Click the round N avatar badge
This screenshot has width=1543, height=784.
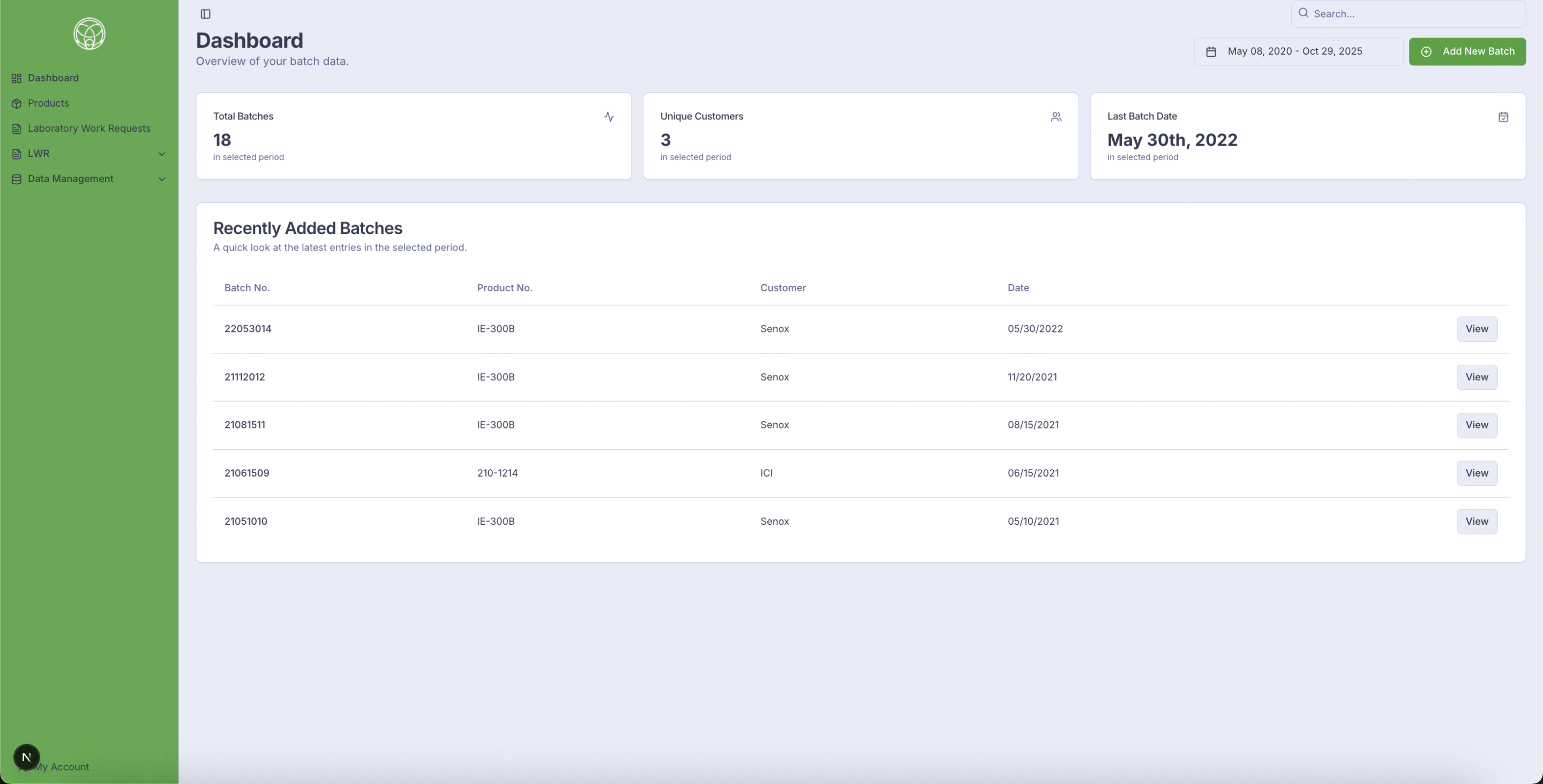click(x=26, y=757)
